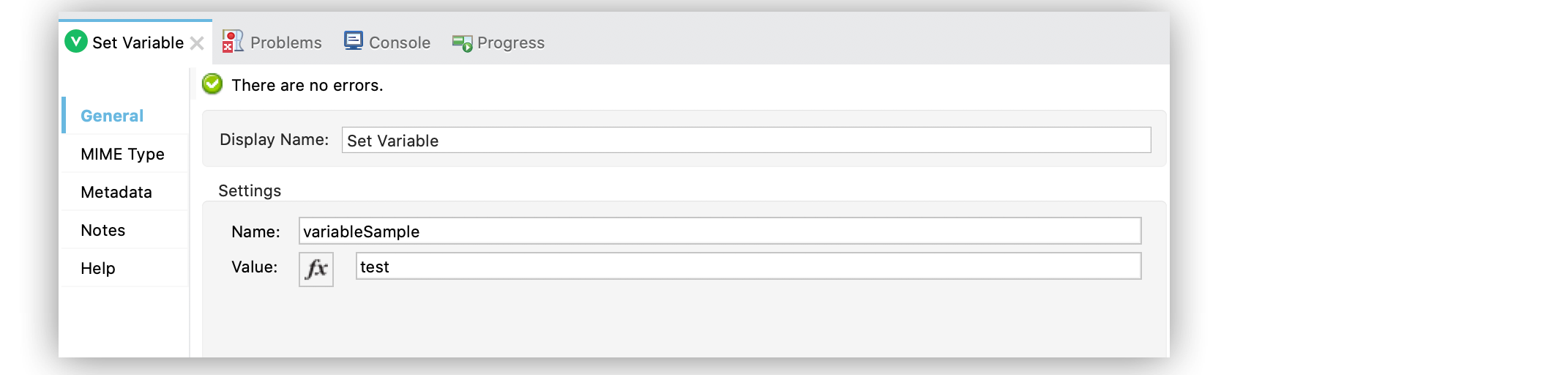Switch to the Problems tab
1568x375 pixels.
(285, 42)
